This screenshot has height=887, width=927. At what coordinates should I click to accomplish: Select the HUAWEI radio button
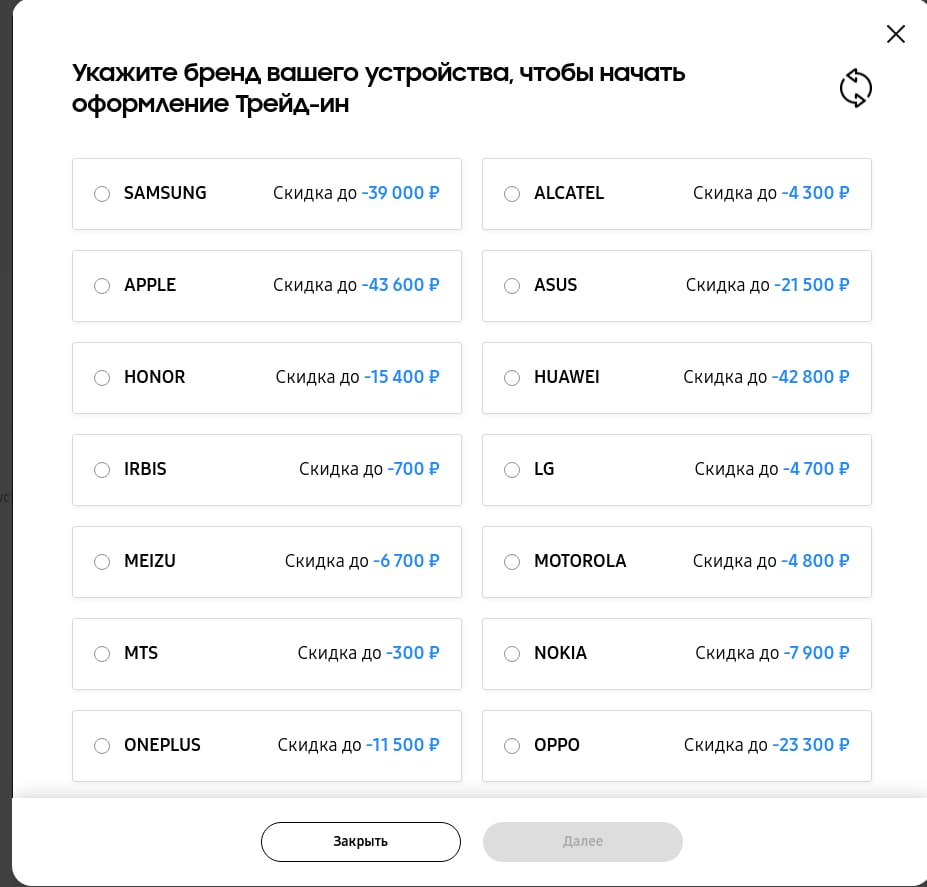(x=512, y=378)
